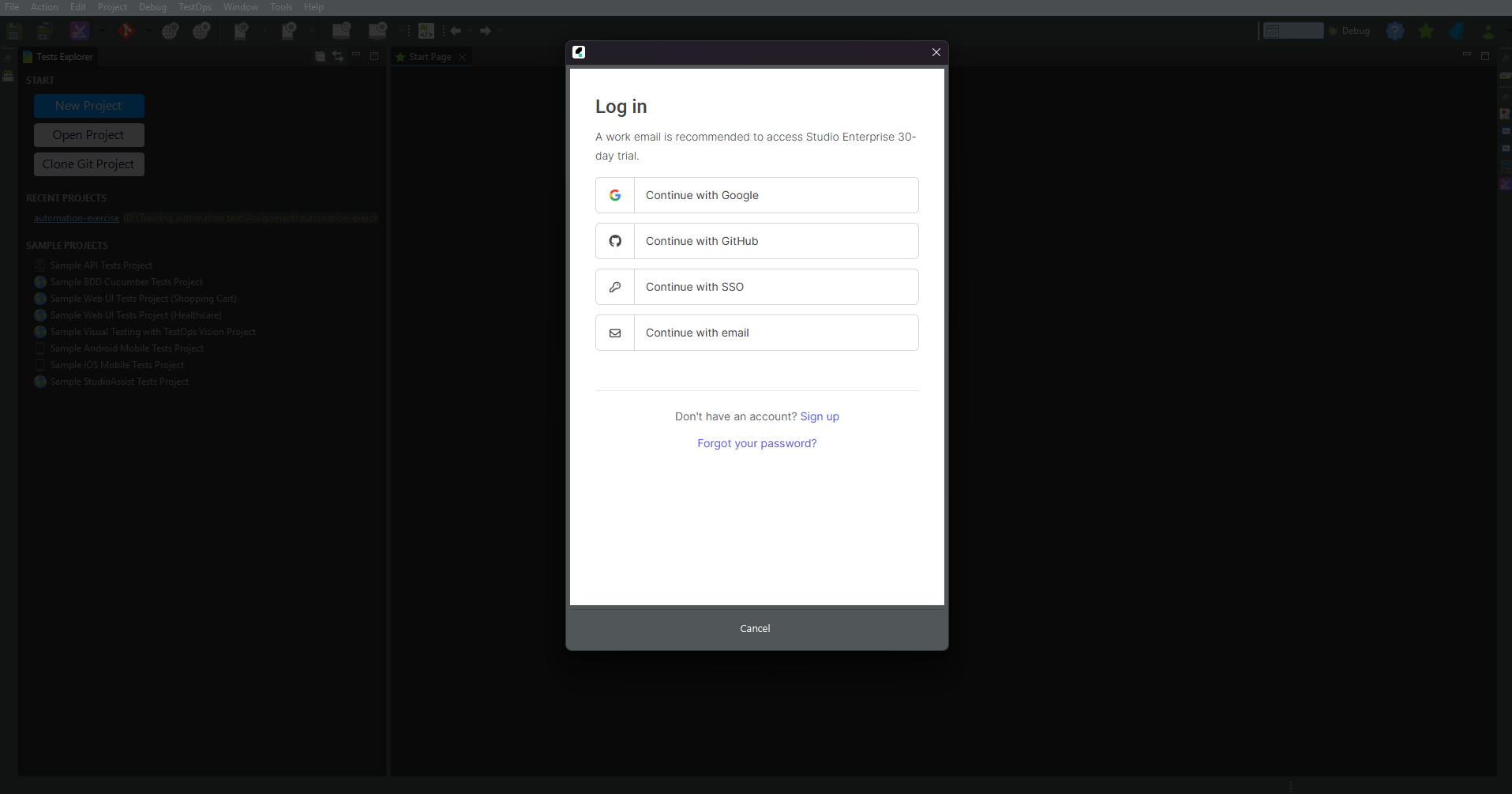1512x794 pixels.
Task: Select the Start Page tab
Action: (x=430, y=57)
